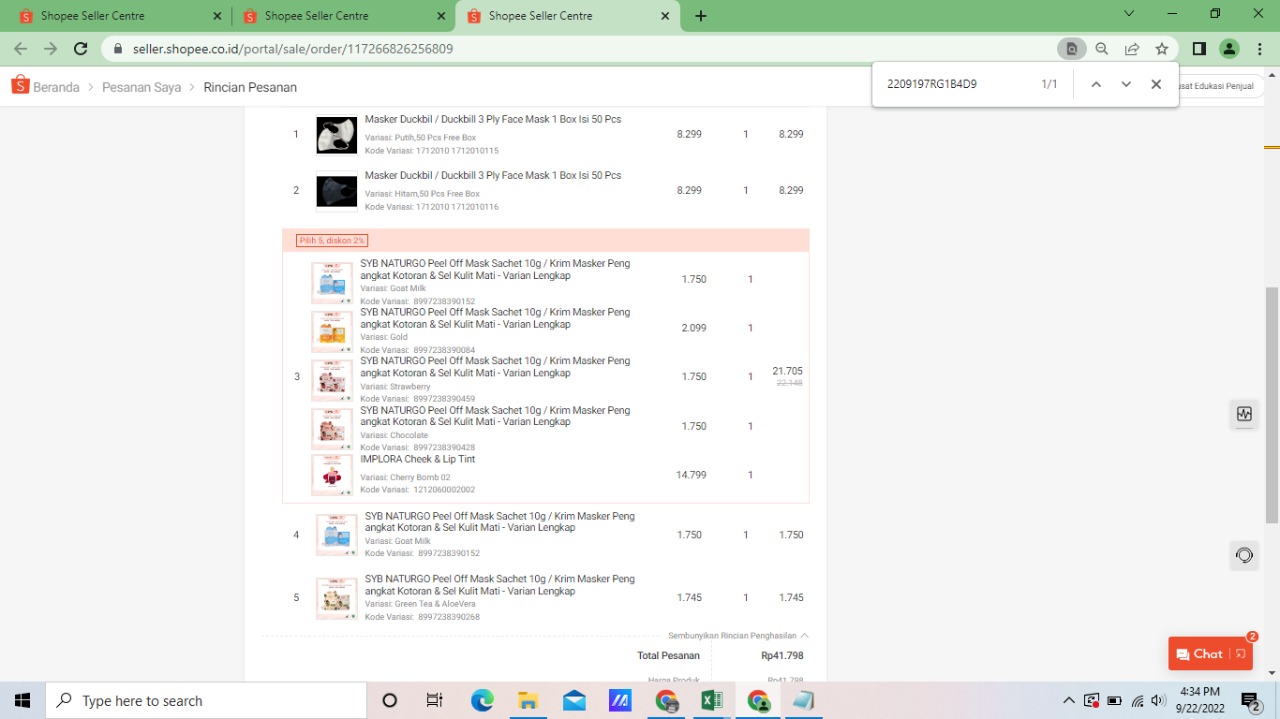Viewport: 1280px width, 719px height.
Task: Click the Strawberry variant Naturgo thumbnail
Action: [332, 380]
